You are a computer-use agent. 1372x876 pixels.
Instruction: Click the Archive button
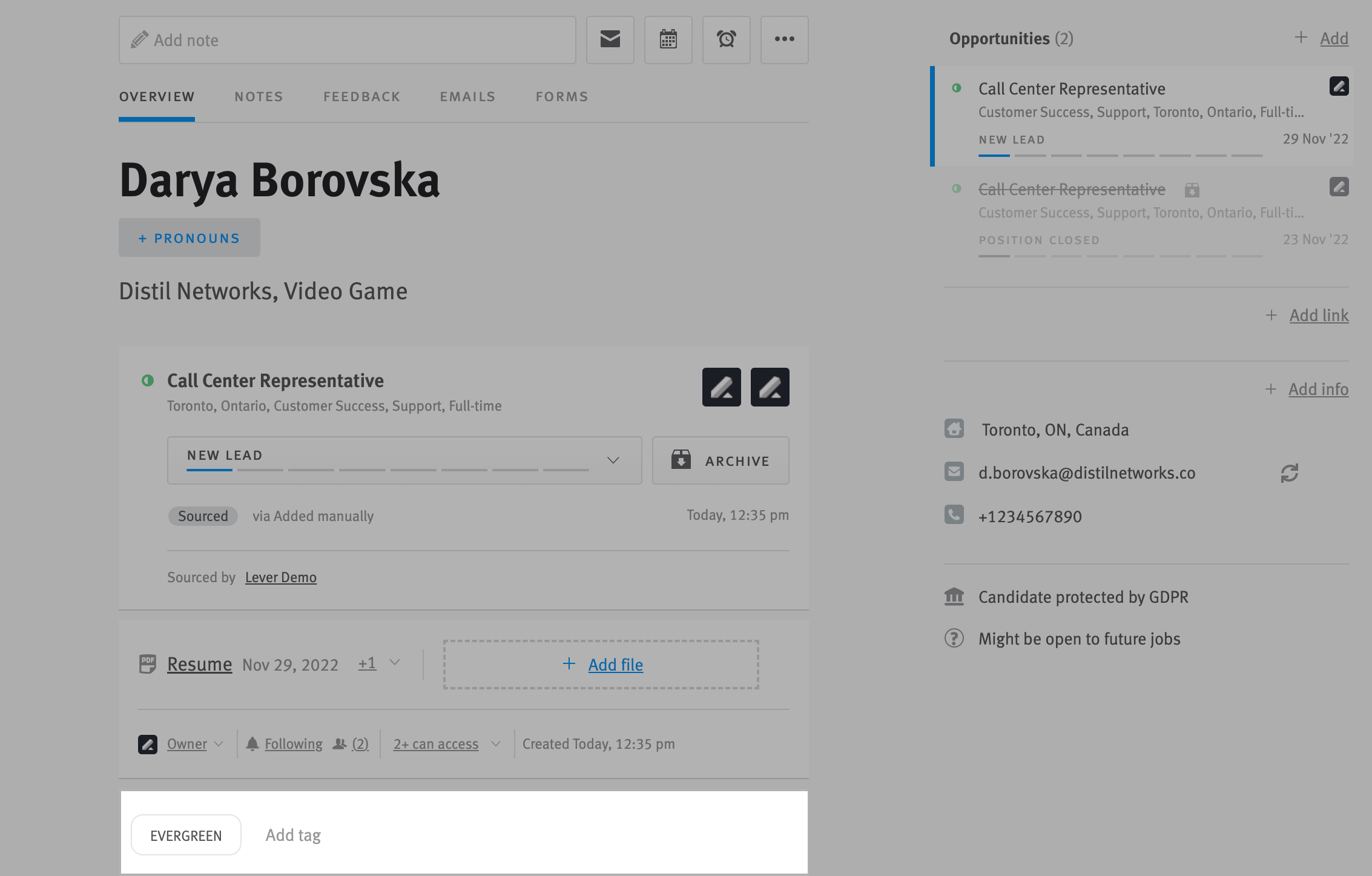click(x=720, y=460)
